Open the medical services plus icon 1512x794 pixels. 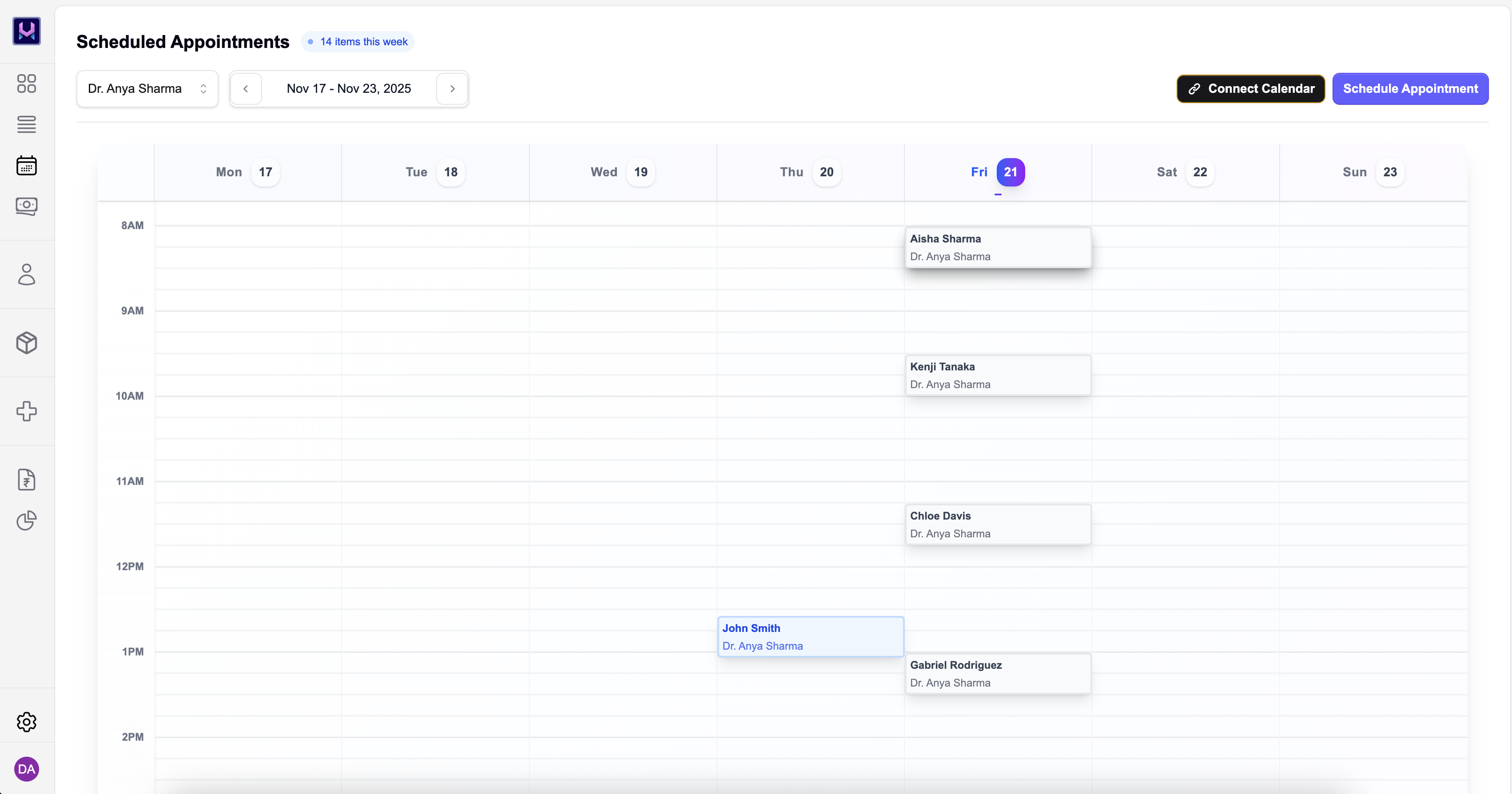(26, 411)
